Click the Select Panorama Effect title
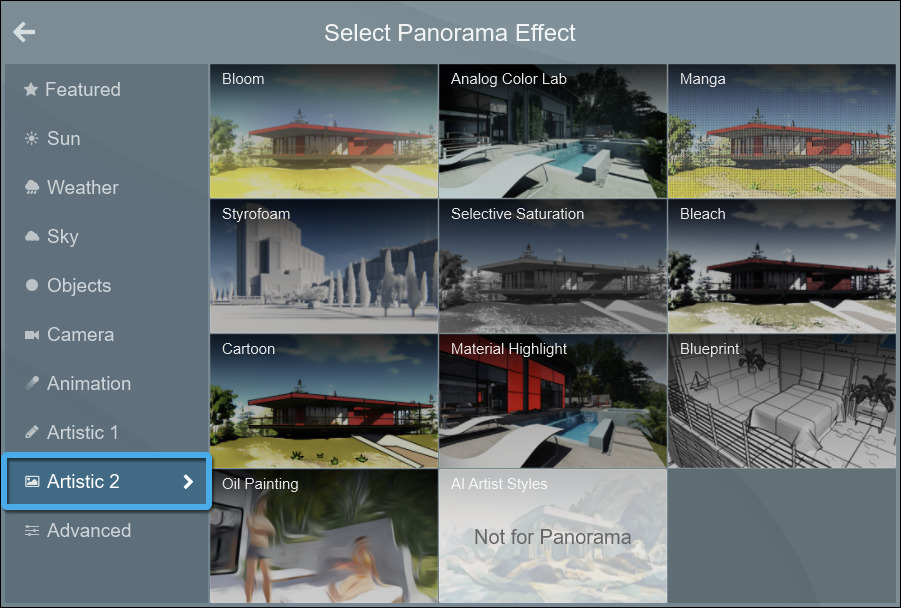This screenshot has width=901, height=608. click(x=449, y=33)
